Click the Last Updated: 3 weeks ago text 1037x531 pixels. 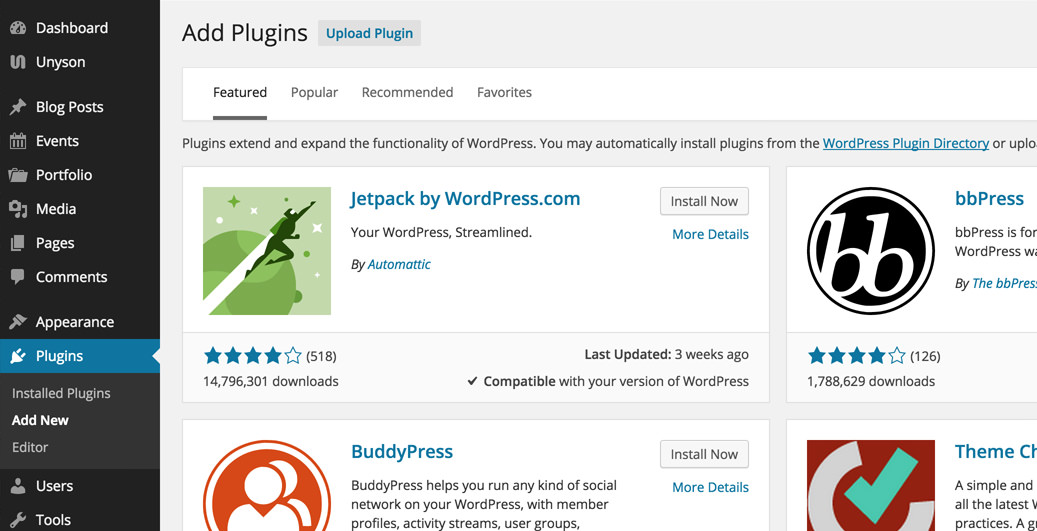(x=667, y=354)
